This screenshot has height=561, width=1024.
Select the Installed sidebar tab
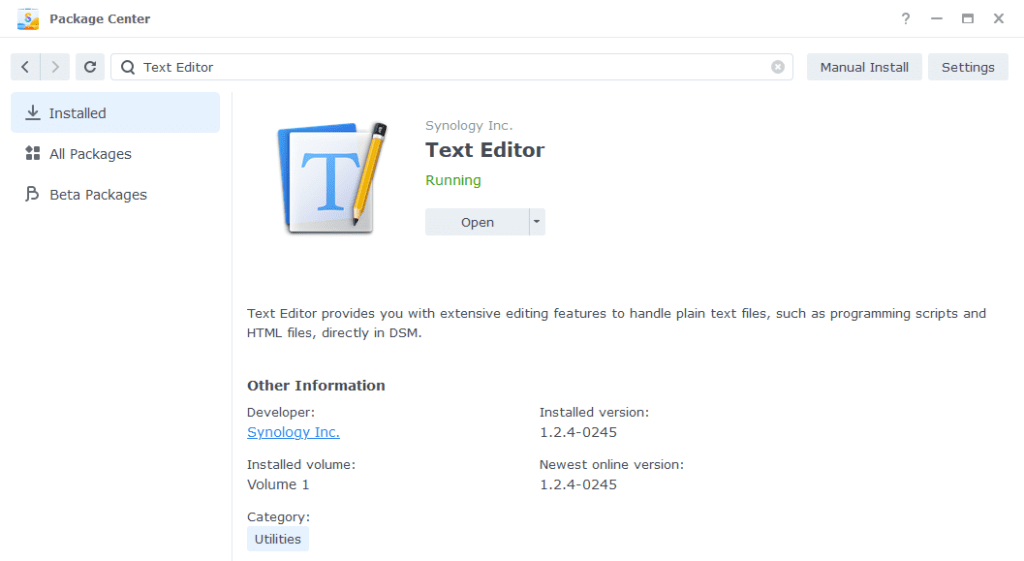pos(116,113)
